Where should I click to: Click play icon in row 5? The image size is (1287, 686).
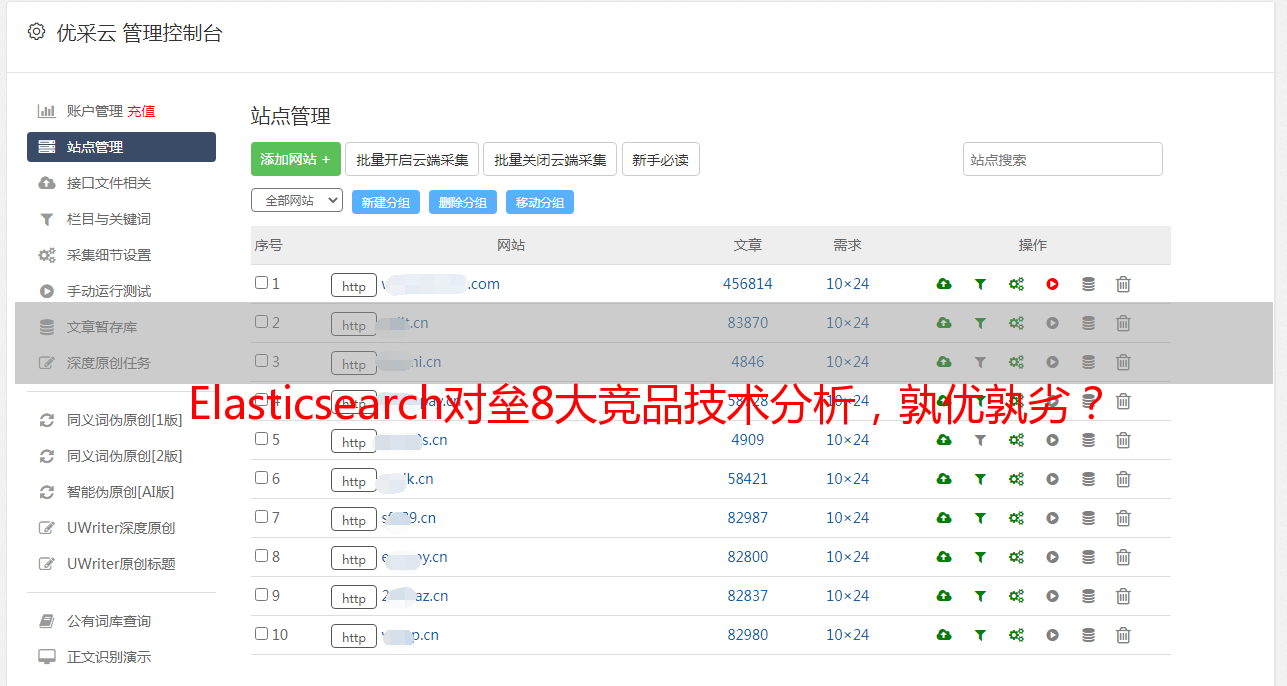point(1052,440)
